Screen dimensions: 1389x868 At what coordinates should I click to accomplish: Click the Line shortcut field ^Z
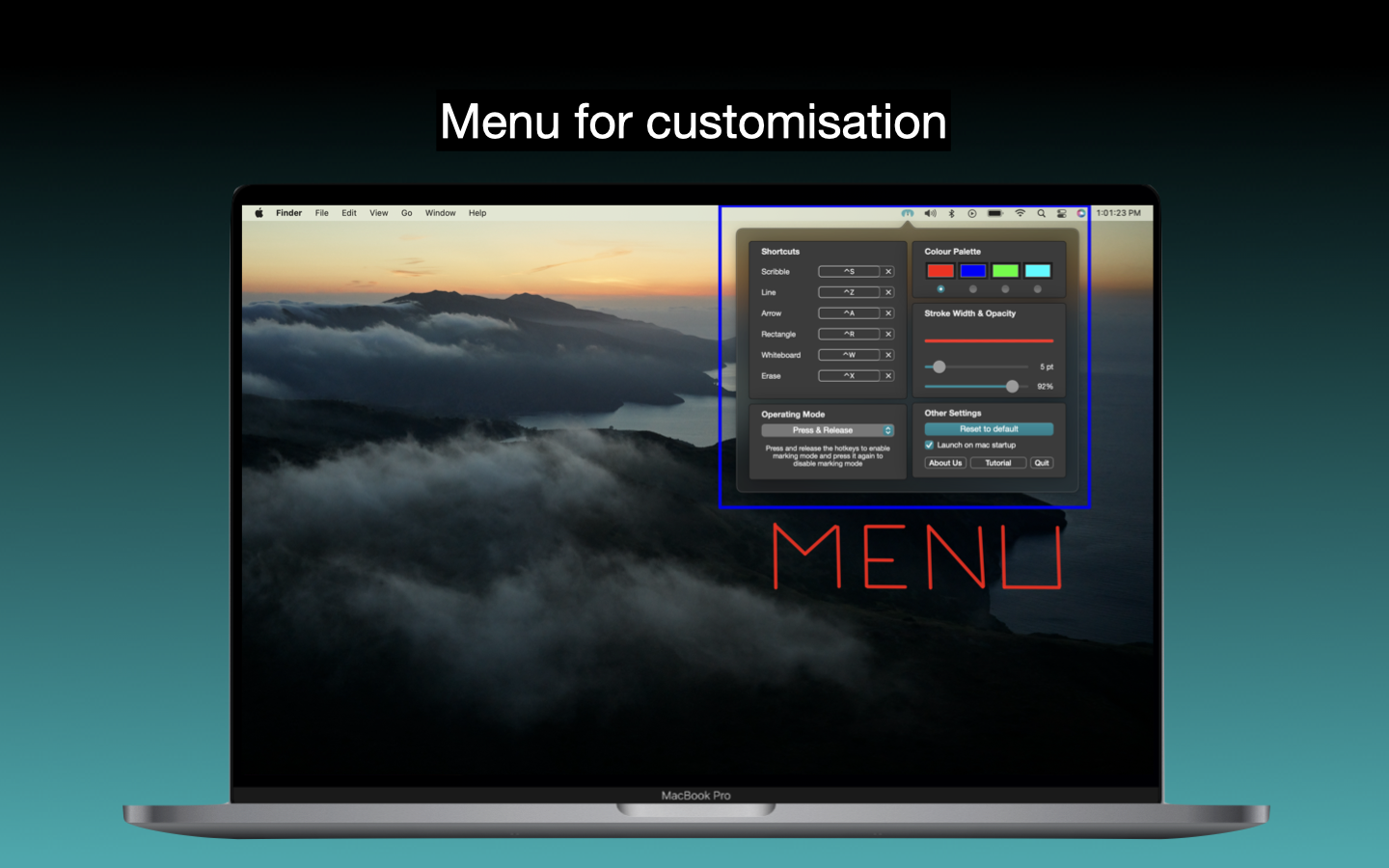tap(849, 292)
